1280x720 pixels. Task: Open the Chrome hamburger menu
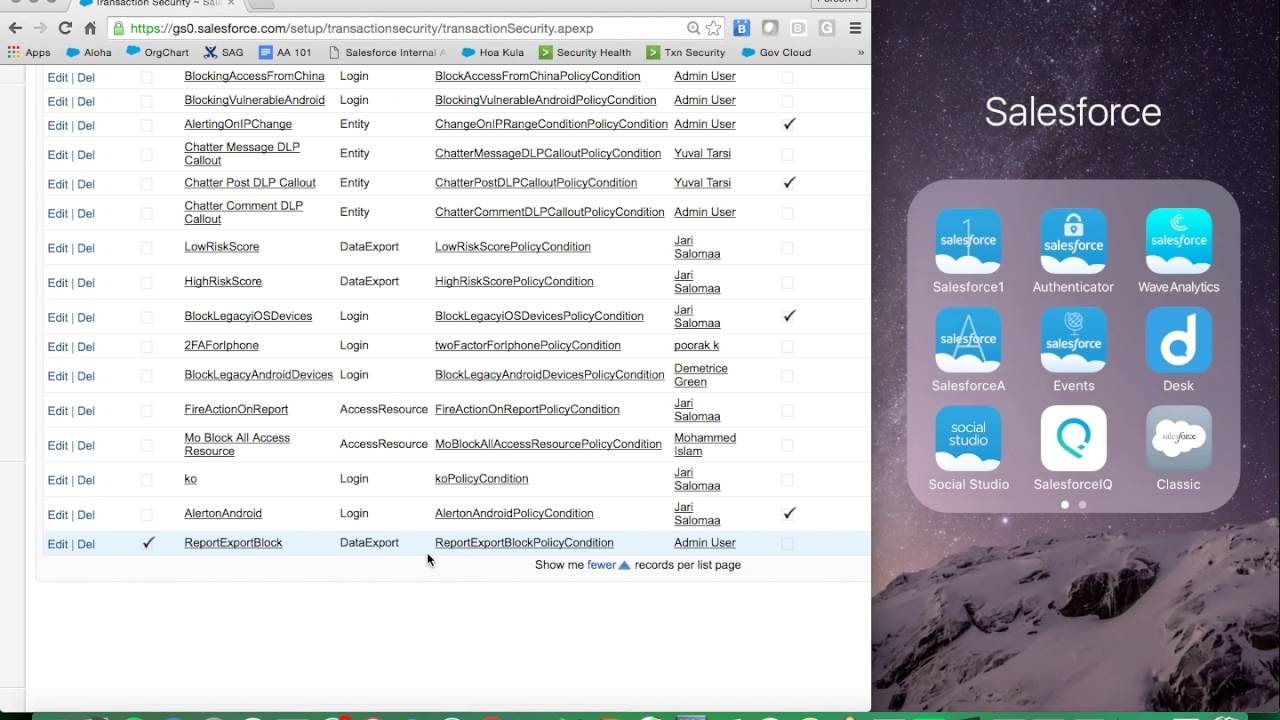tap(855, 28)
